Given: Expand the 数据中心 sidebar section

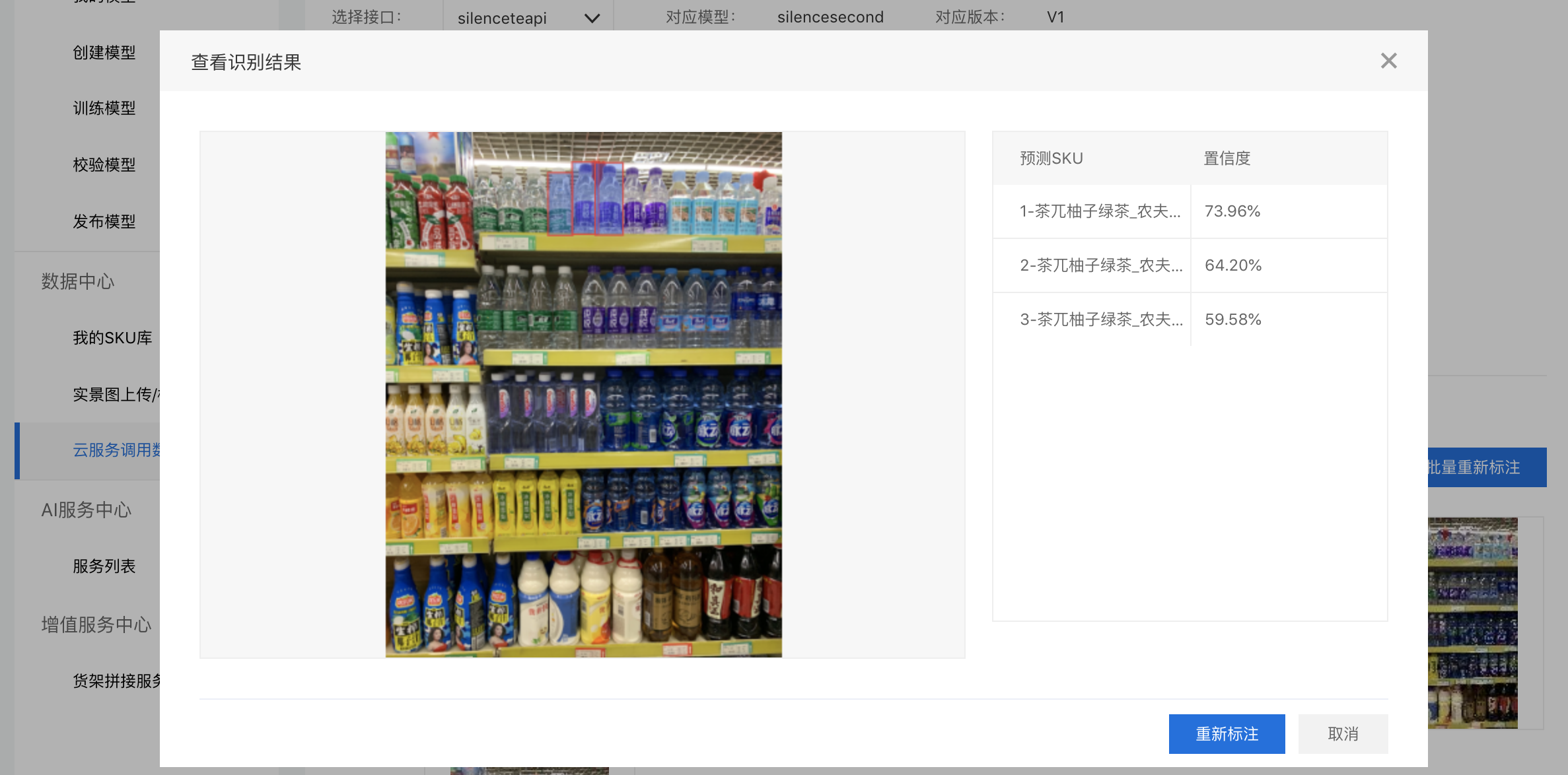Looking at the screenshot, I should coord(78,281).
